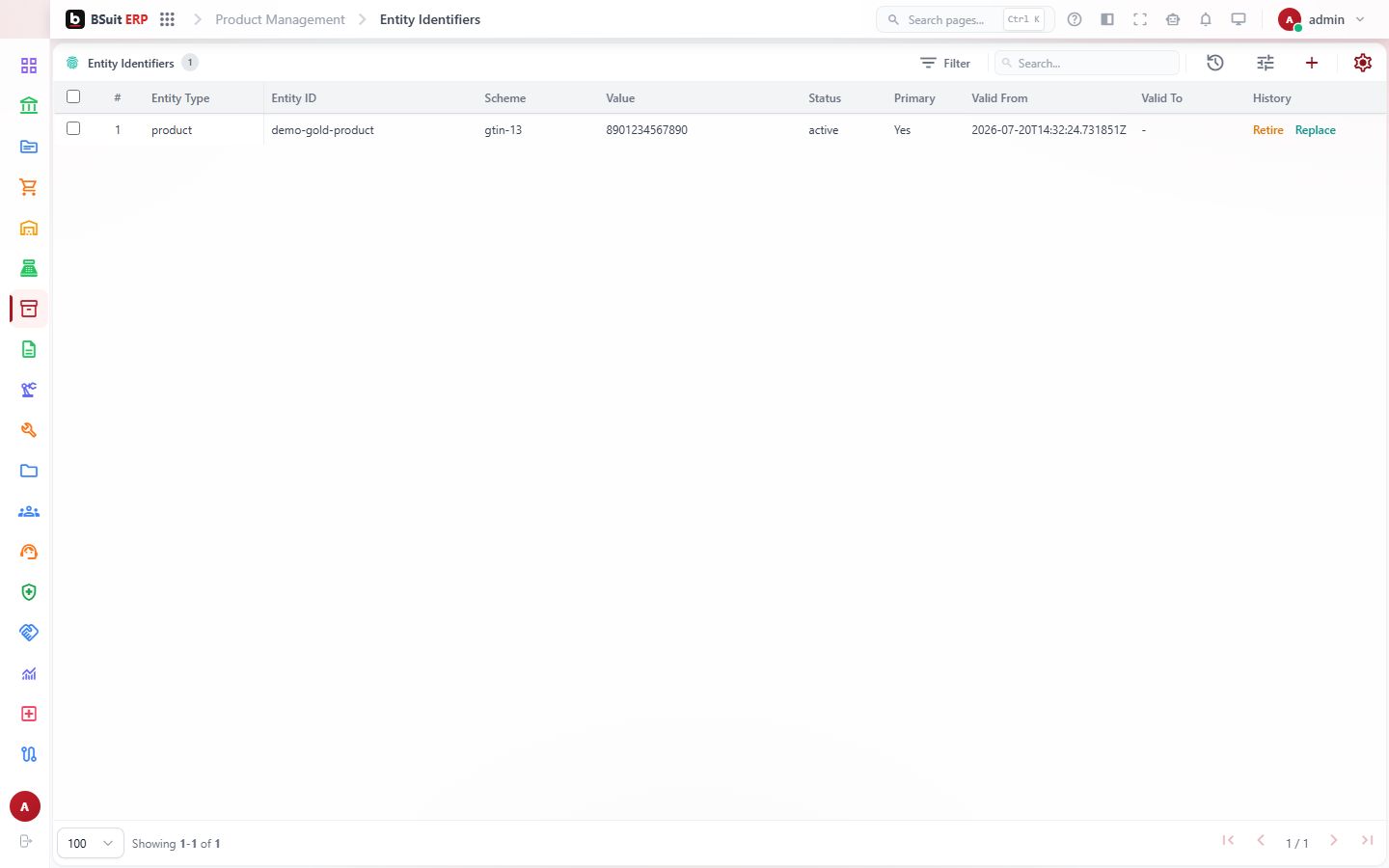
Task: Open the headset support module in sidebar
Action: (29, 552)
